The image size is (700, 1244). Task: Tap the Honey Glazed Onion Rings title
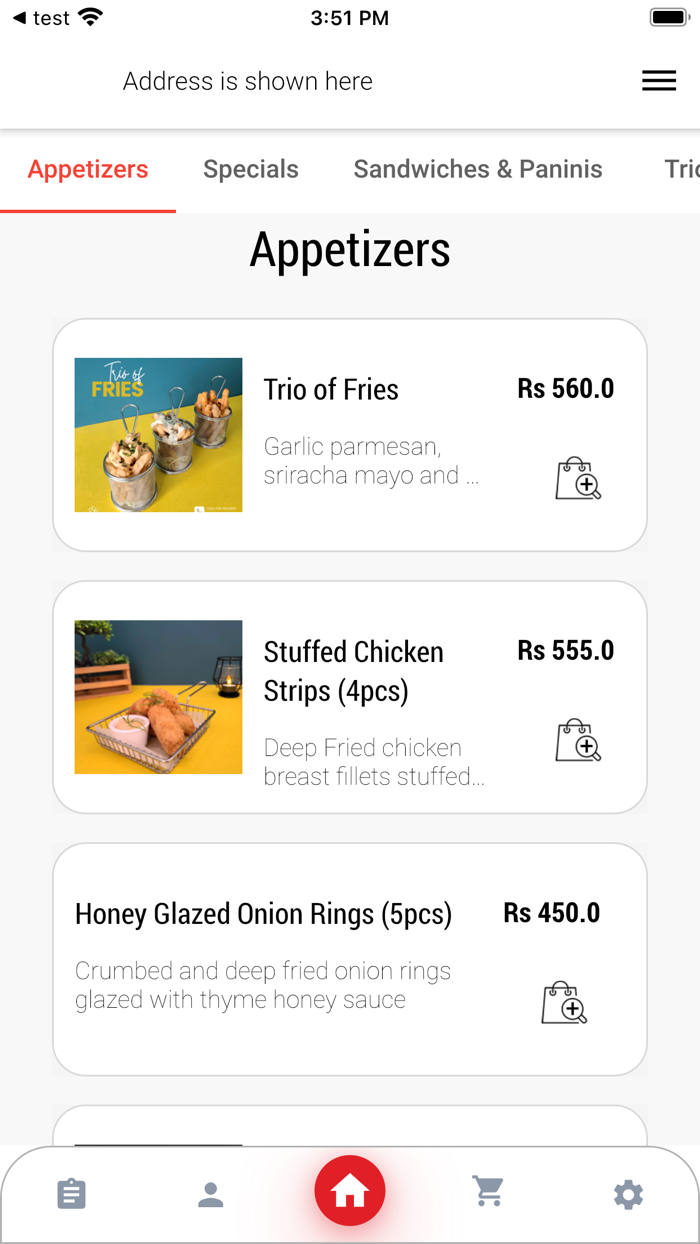click(263, 914)
